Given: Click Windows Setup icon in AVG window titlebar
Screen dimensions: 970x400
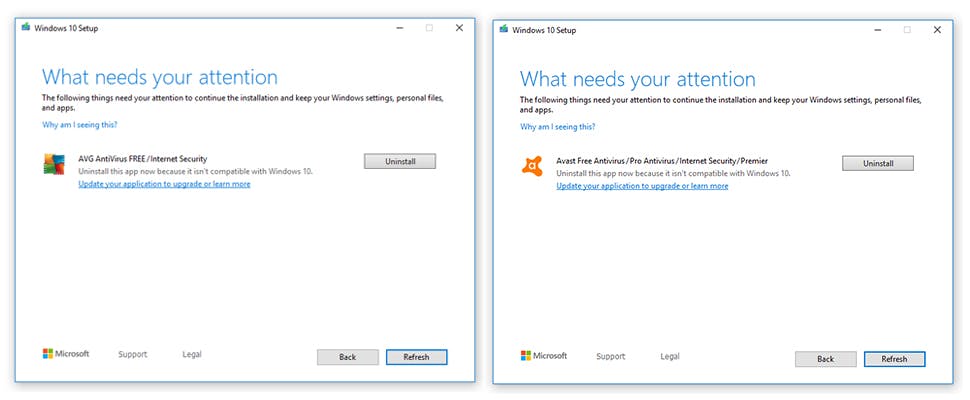Looking at the screenshot, I should coord(25,27).
